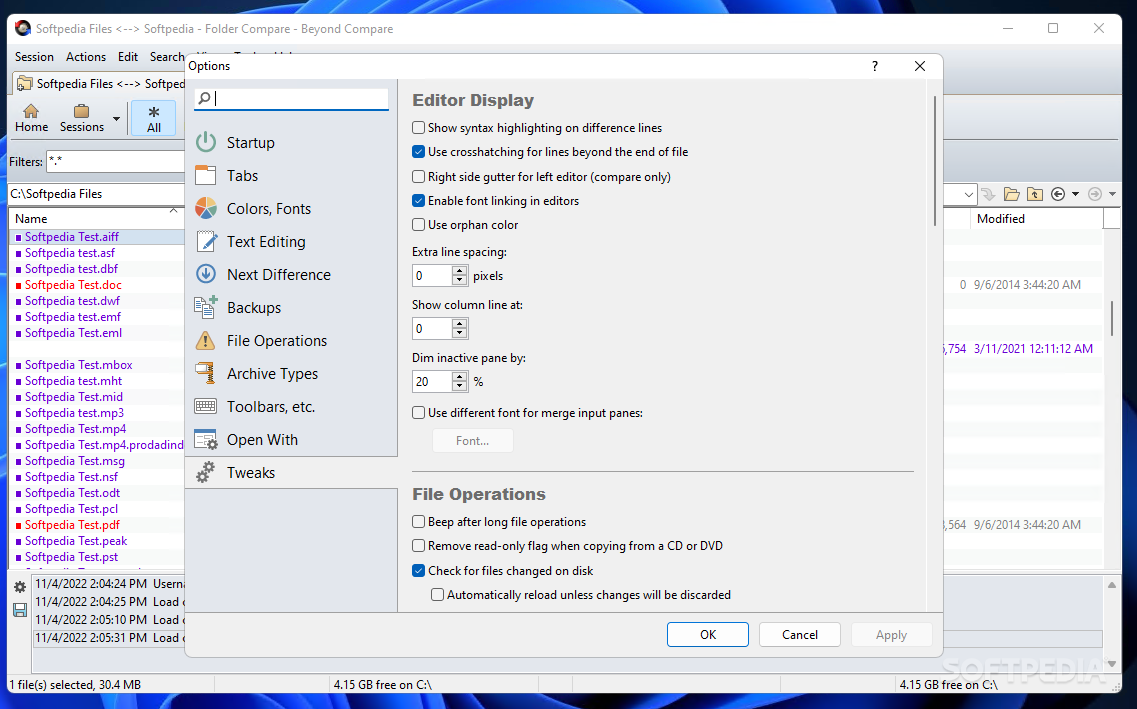1137x709 pixels.
Task: Check Automatically reload unless changes discarded
Action: point(437,594)
